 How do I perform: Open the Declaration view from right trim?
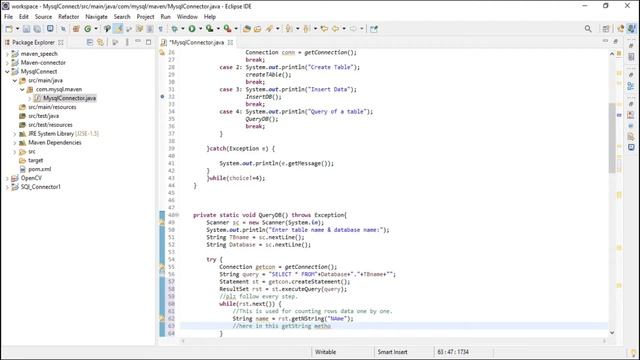pyautogui.click(x=631, y=136)
